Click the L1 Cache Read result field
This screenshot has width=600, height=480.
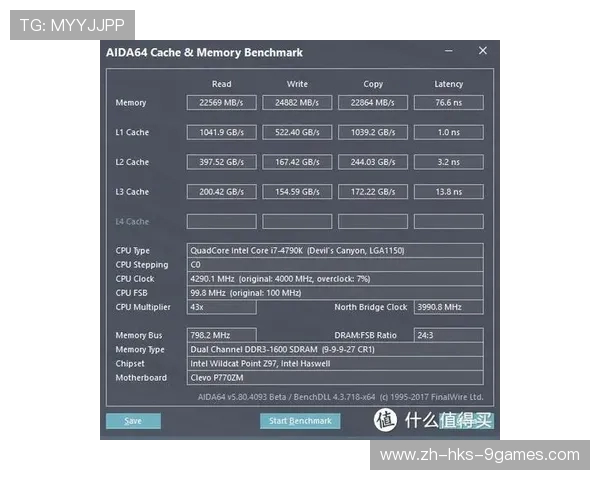pos(221,132)
